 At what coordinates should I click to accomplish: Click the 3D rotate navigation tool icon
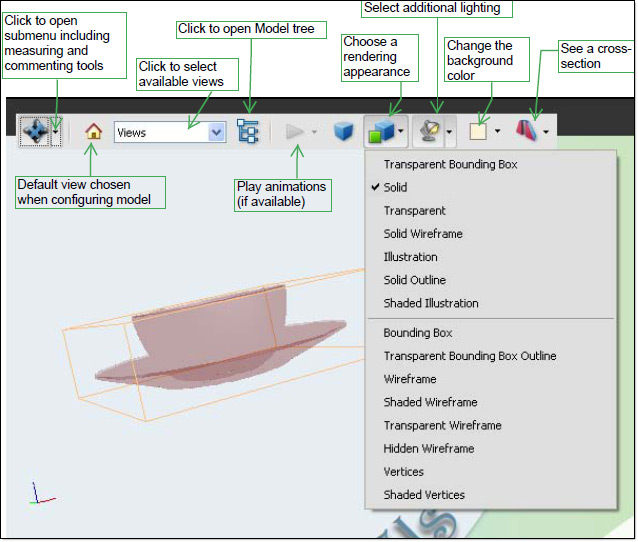34,131
